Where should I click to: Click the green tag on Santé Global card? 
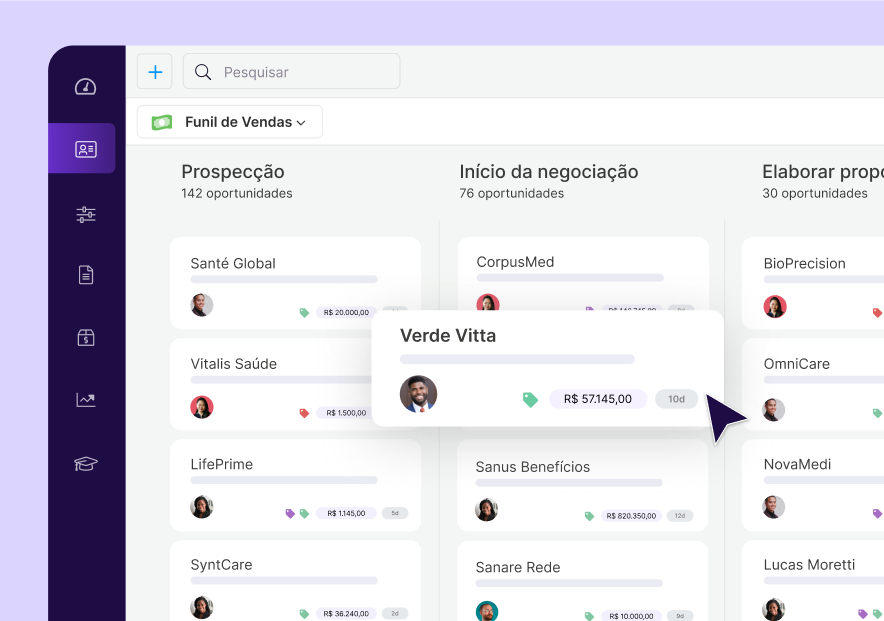[x=304, y=312]
